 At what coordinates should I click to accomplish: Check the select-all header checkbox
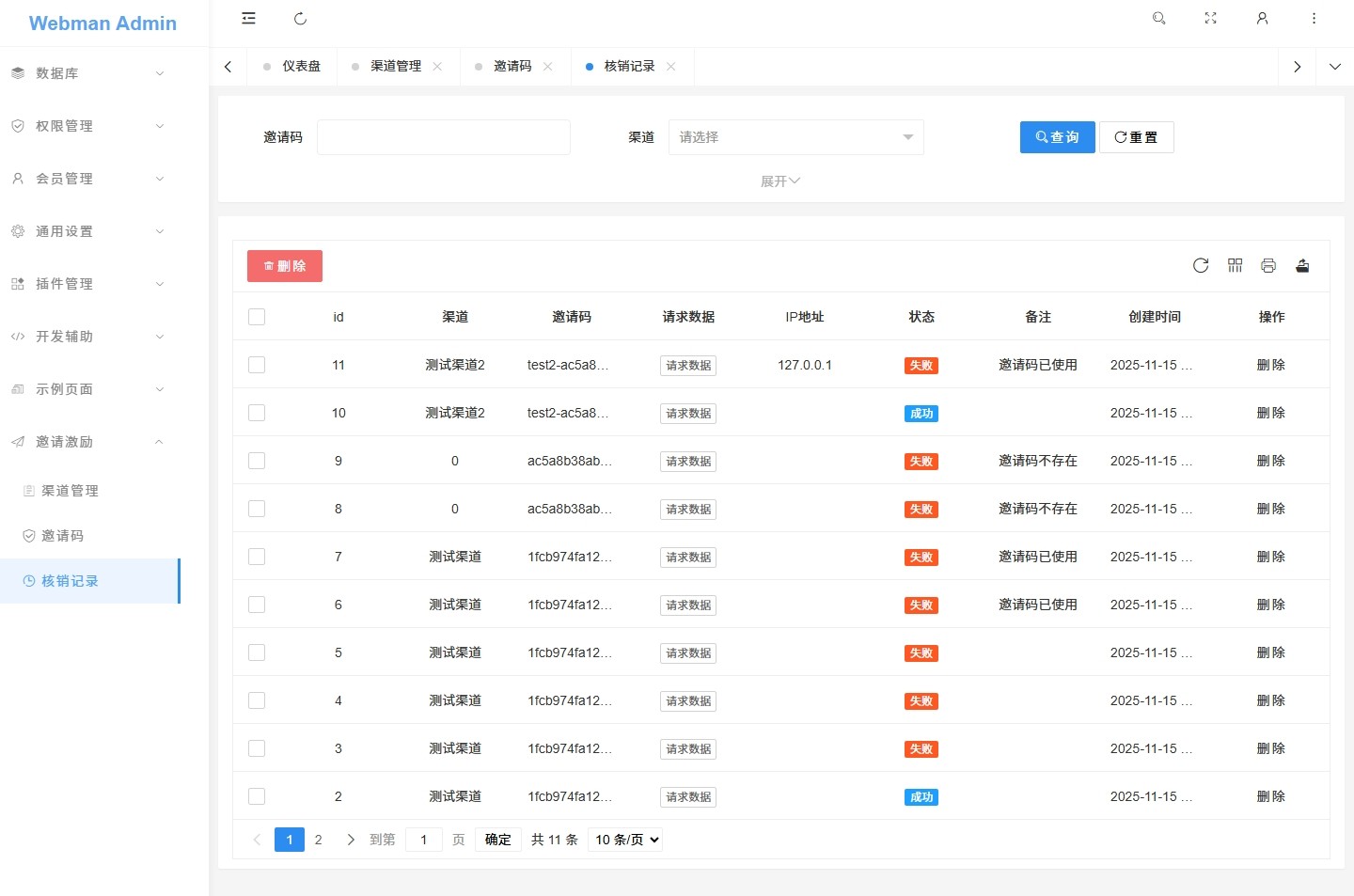click(257, 317)
